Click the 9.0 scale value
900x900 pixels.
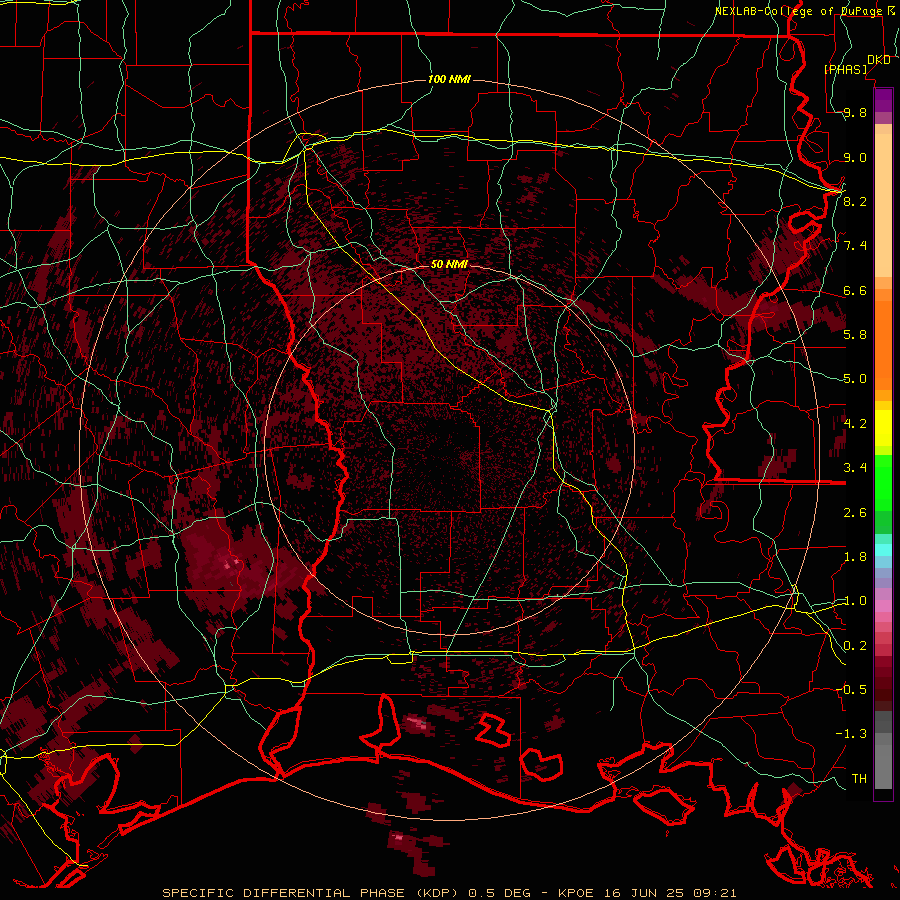[855, 157]
